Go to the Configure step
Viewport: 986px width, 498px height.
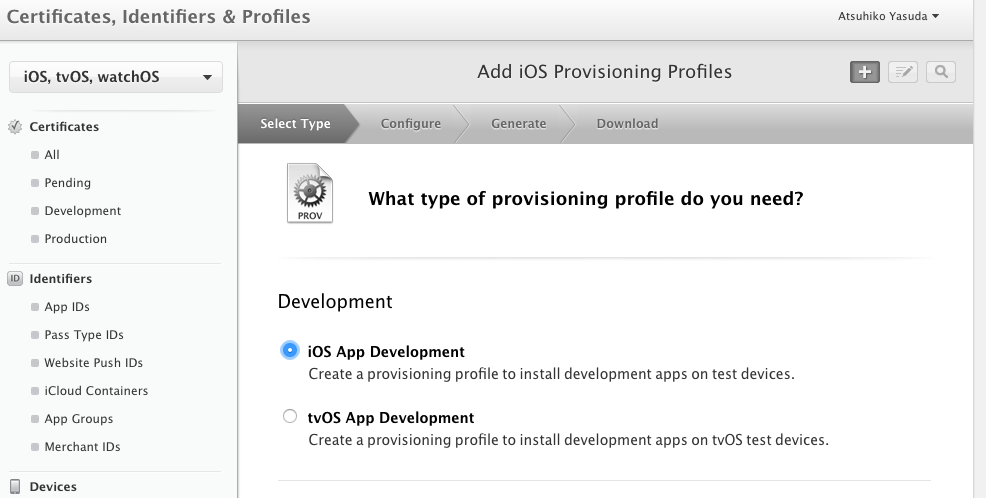(411, 123)
